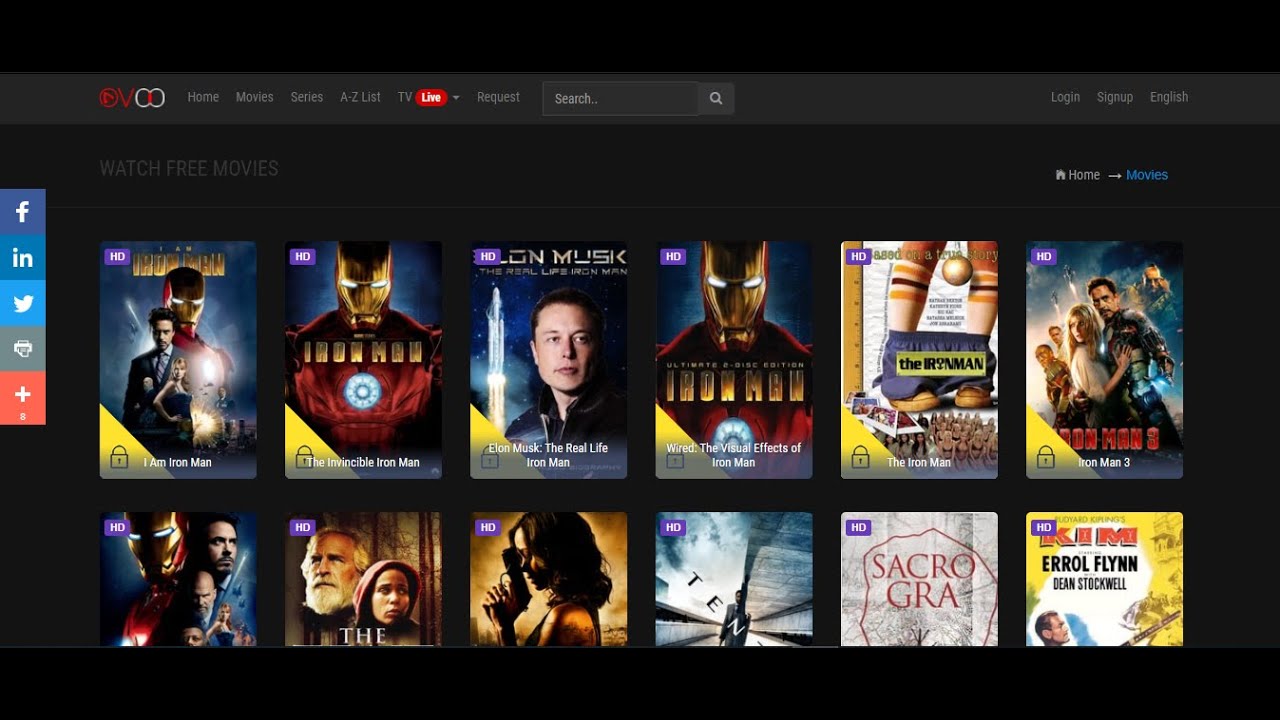Click HD badge on I Am Iron Man

click(117, 257)
